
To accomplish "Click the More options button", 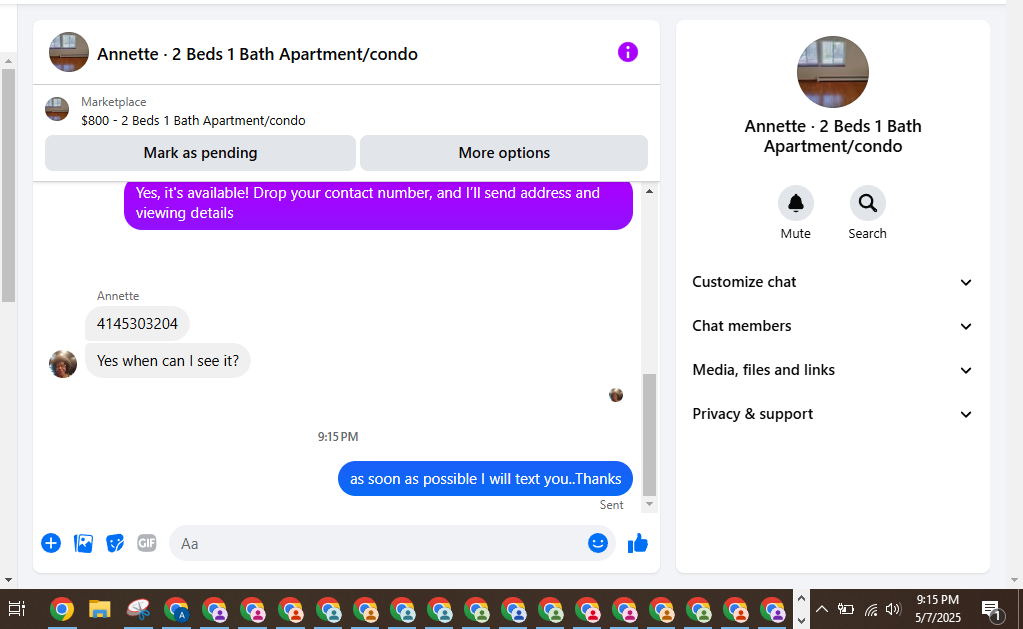I will pos(504,153).
